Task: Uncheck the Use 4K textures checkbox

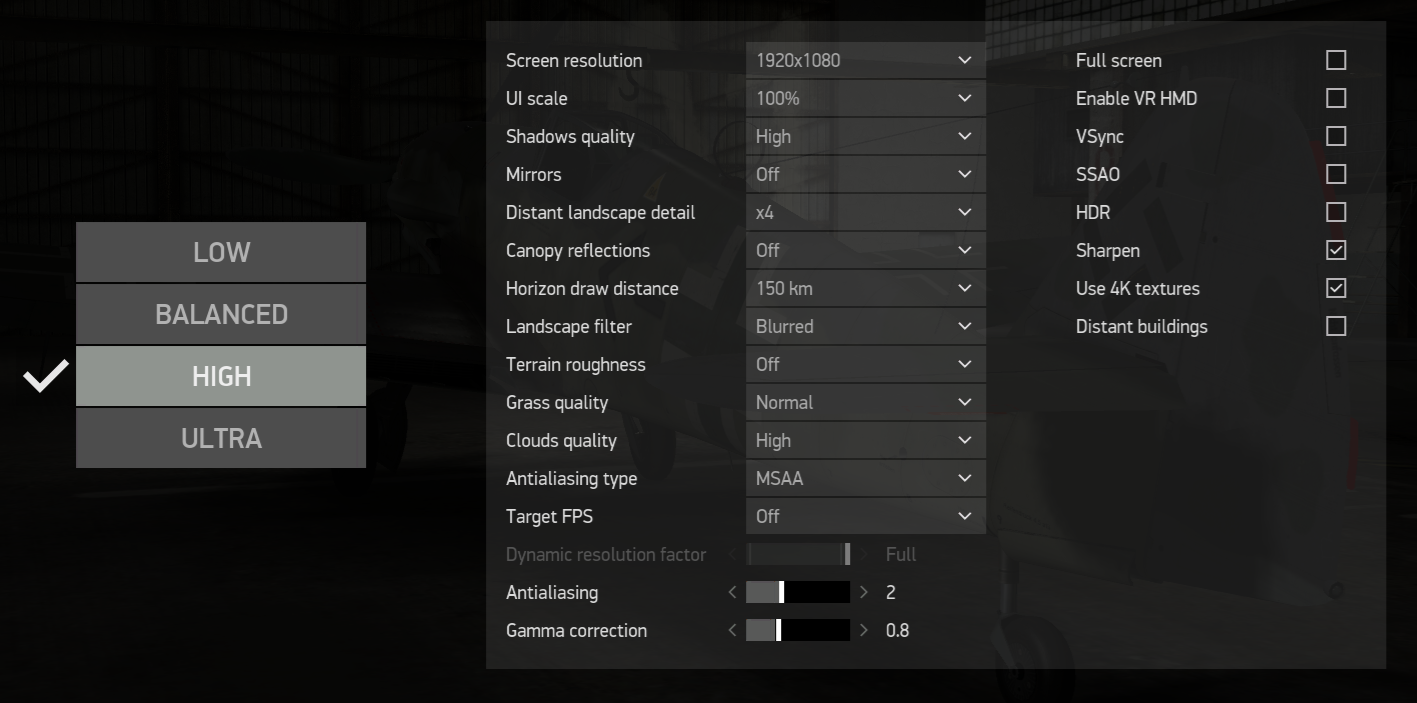Action: coord(1336,288)
